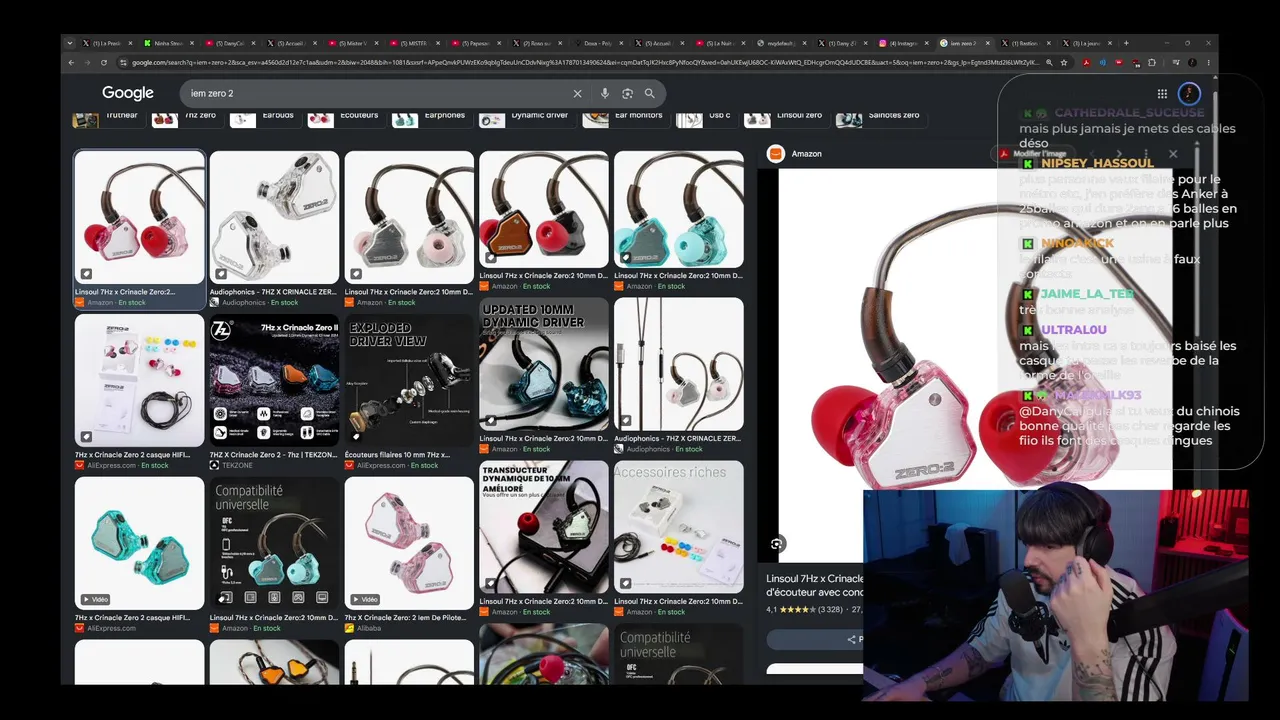
Task: Switch to the Ninha Stream browser tab
Action: (x=169, y=43)
